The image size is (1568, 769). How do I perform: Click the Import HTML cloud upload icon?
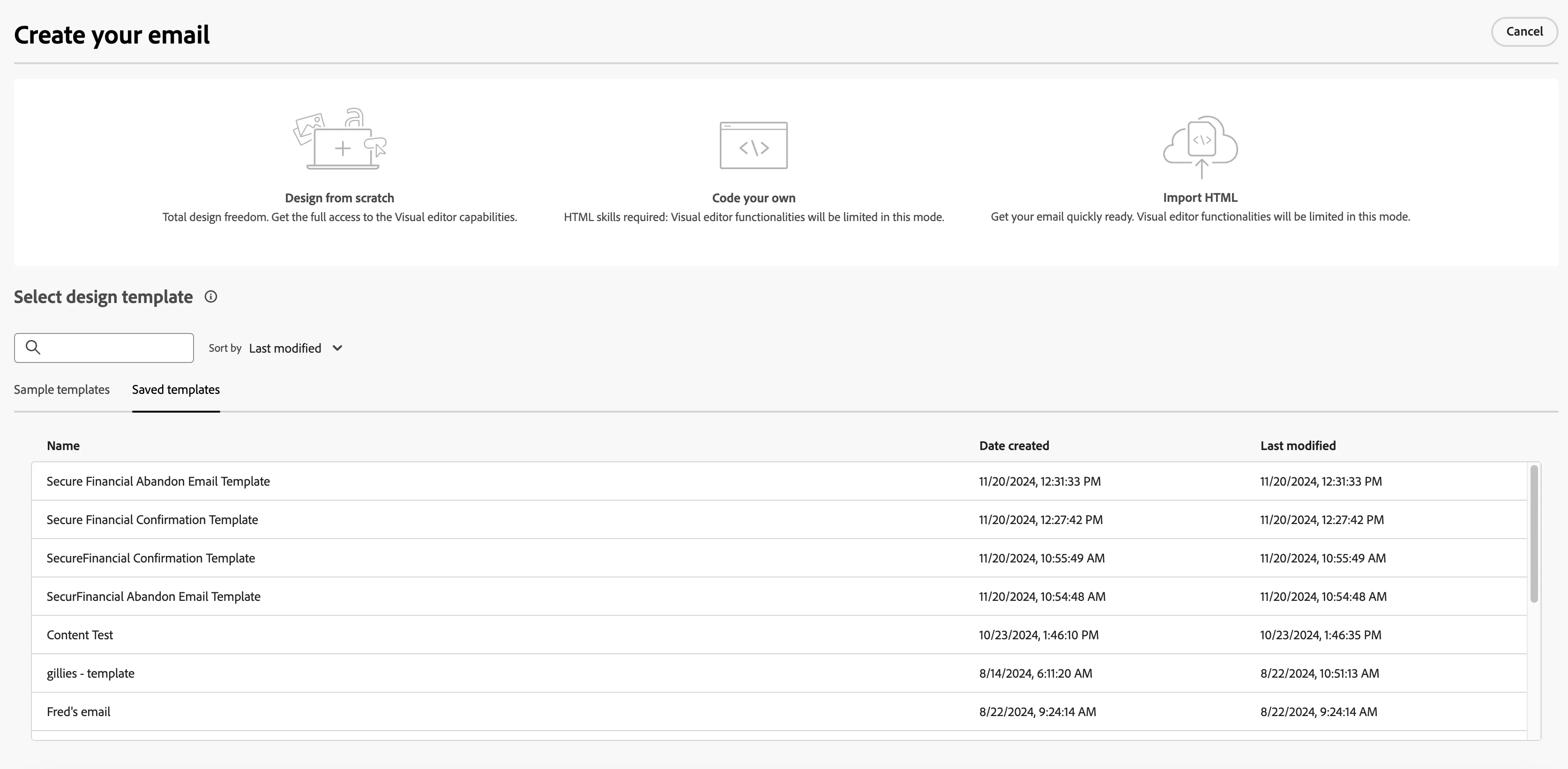click(1200, 147)
